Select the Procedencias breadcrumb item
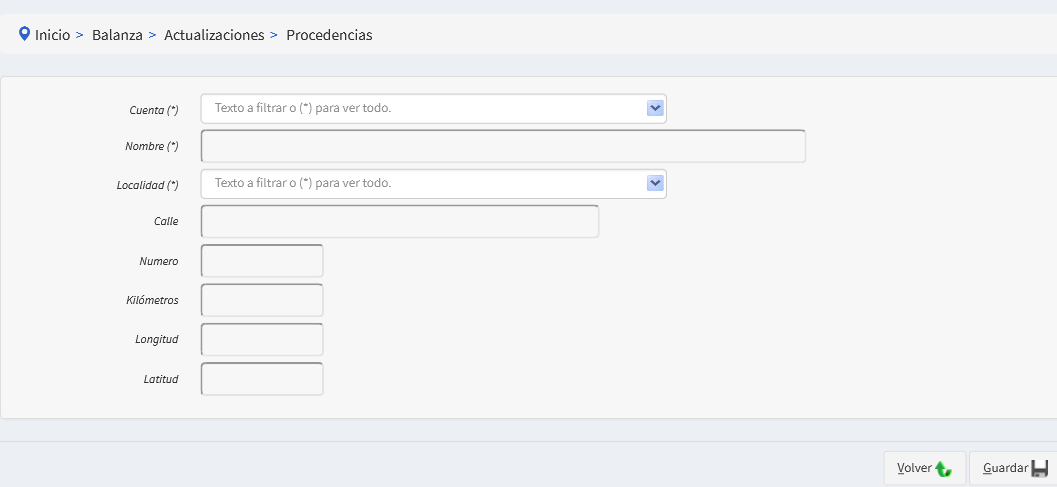 (329, 35)
